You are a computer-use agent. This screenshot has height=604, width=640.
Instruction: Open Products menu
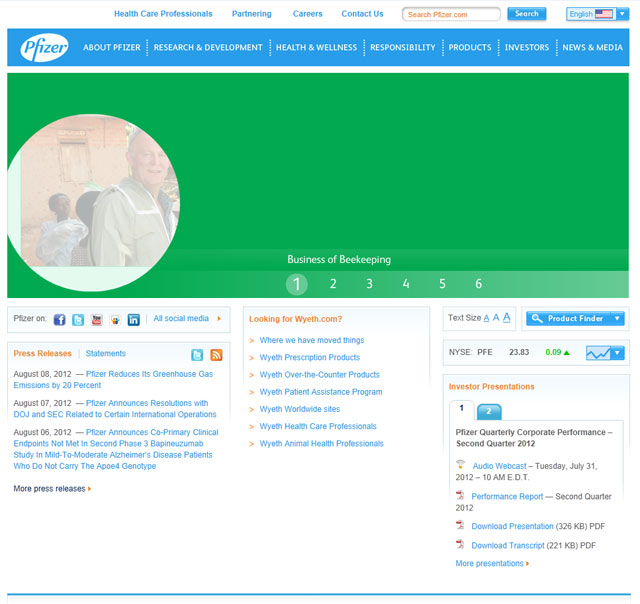(x=470, y=47)
